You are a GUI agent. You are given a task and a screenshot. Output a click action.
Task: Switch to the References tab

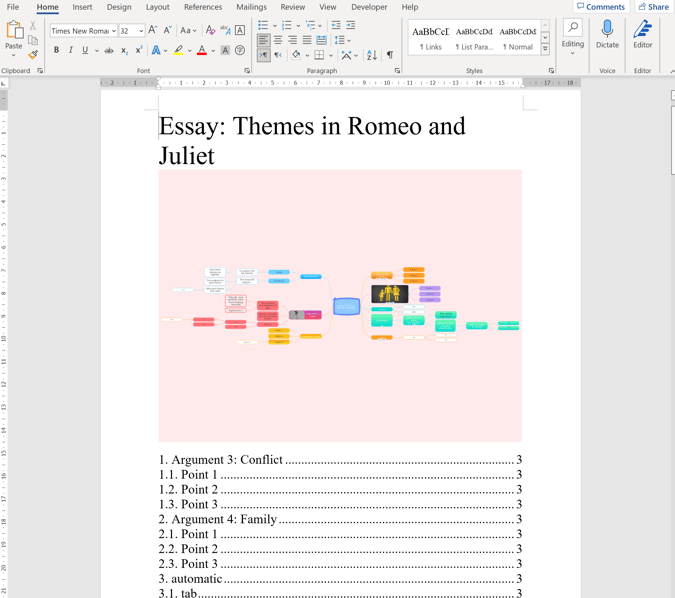coord(203,7)
